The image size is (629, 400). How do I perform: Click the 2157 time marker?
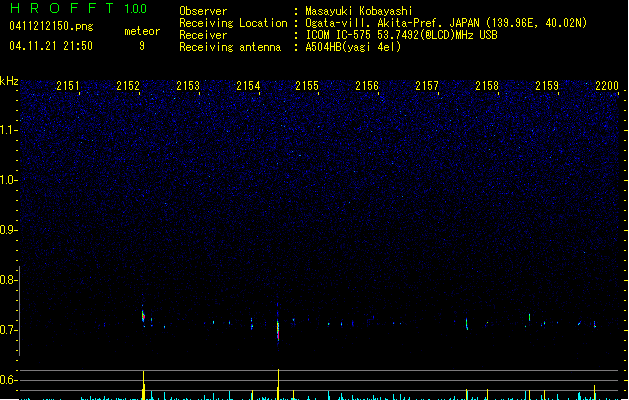427,86
